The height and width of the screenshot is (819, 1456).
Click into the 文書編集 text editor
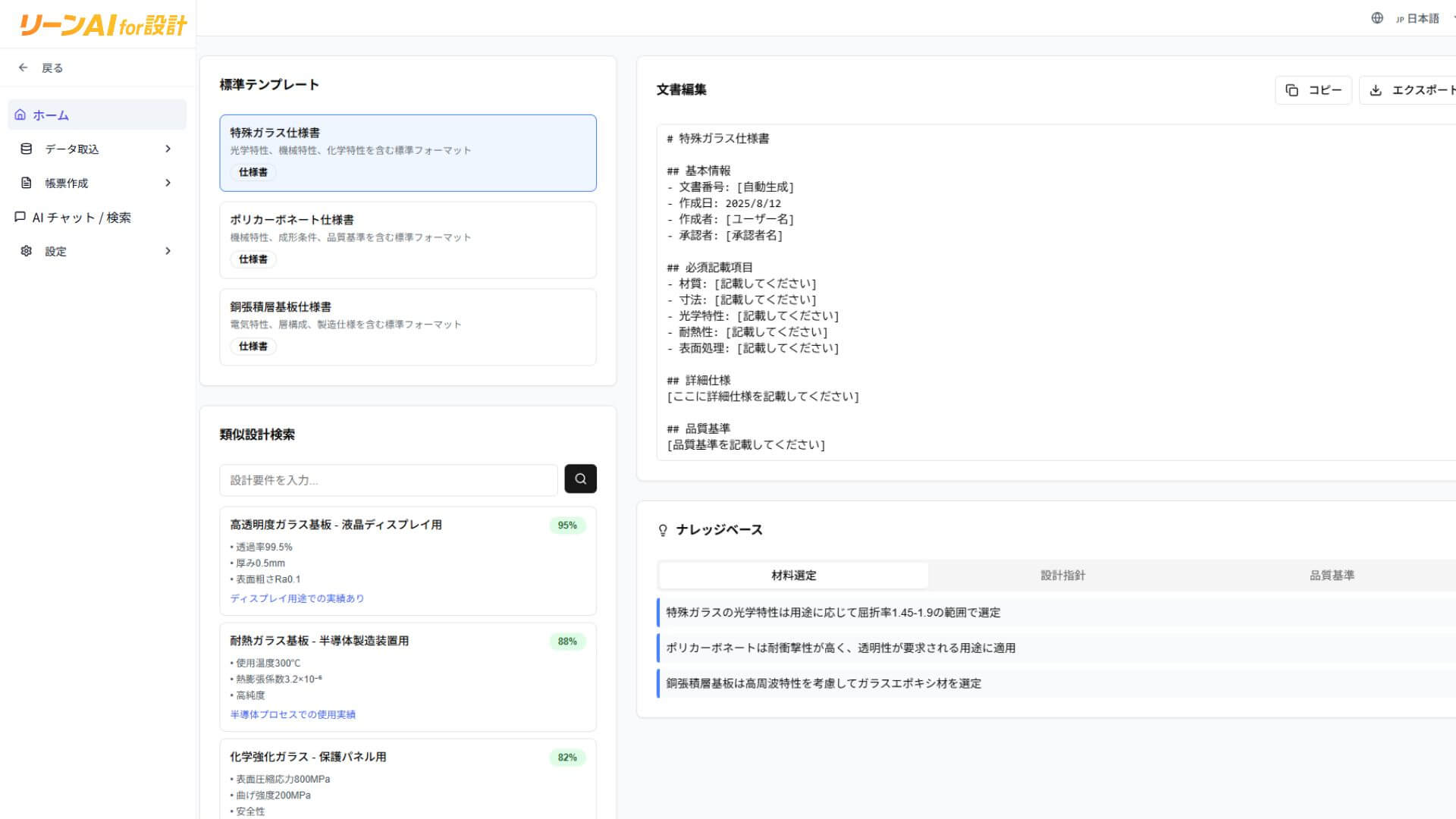pos(1056,292)
